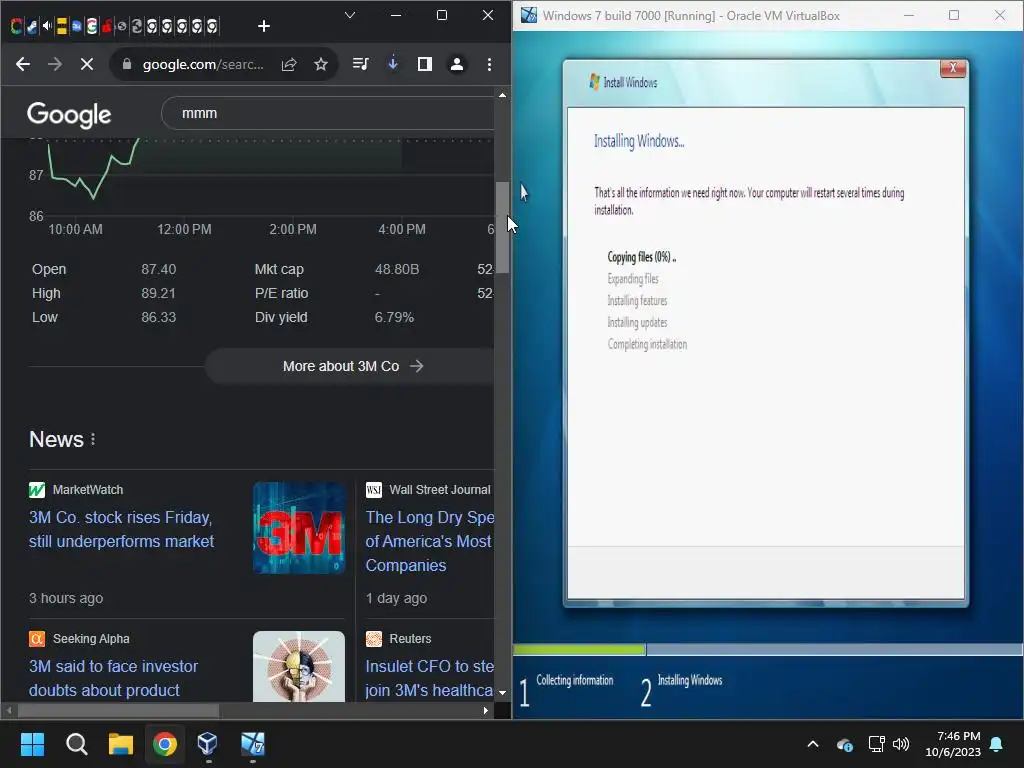Open Chrome downloads arrow icon
This screenshot has height=768, width=1024.
coord(392,64)
